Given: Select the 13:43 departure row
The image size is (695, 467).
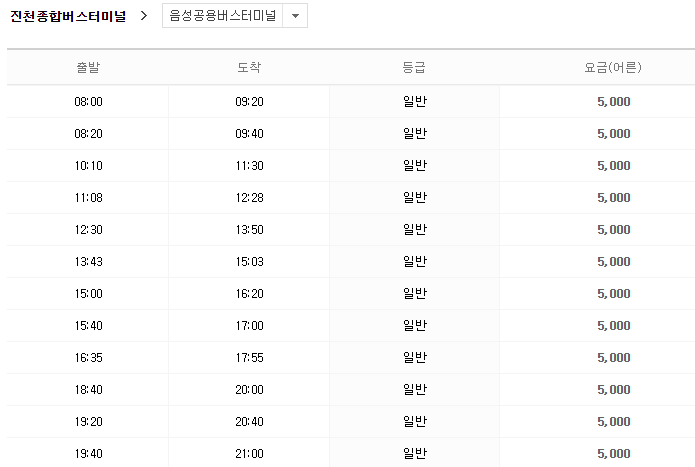Looking at the screenshot, I should (x=88, y=262).
